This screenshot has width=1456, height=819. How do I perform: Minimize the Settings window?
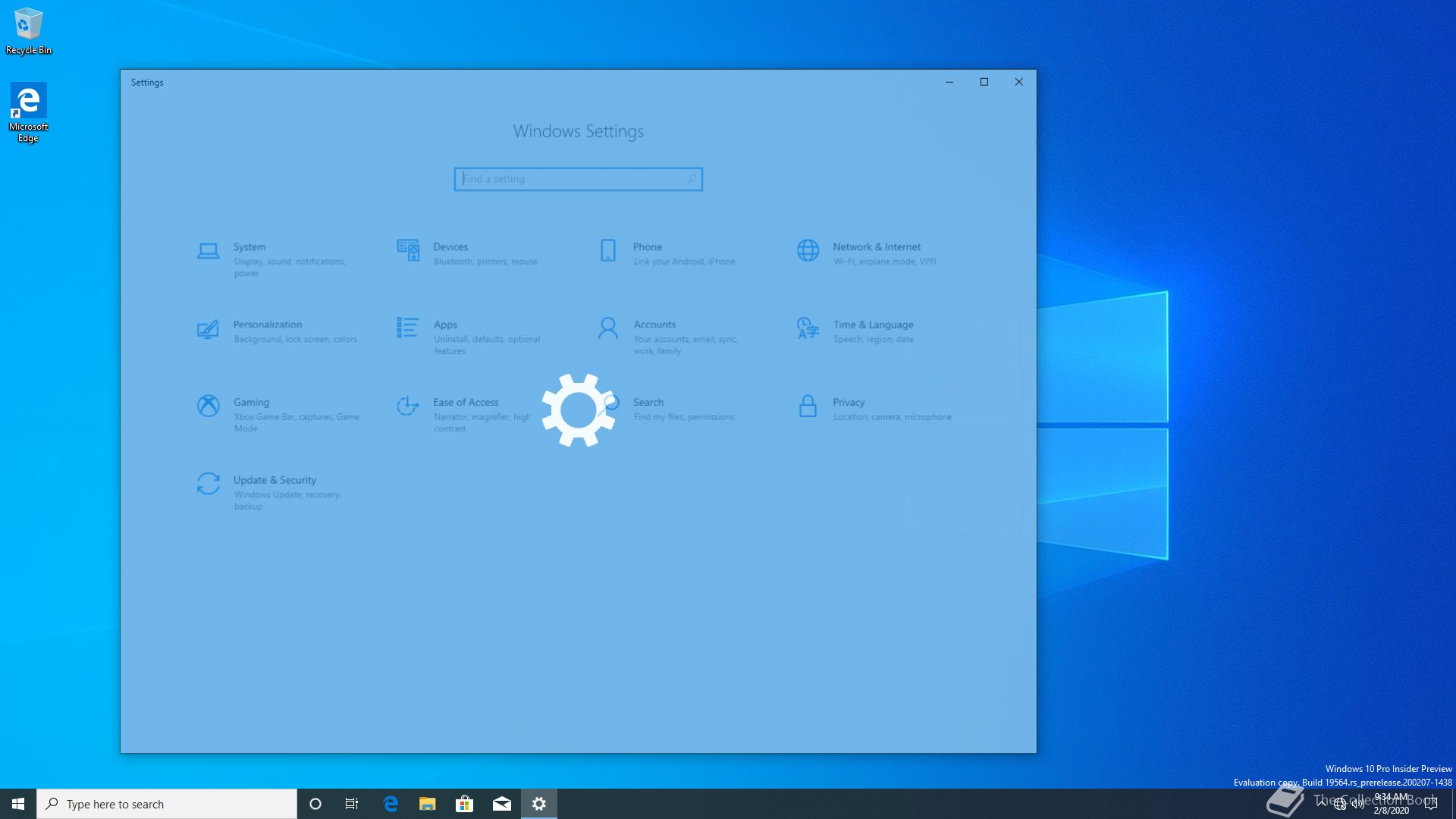[949, 82]
